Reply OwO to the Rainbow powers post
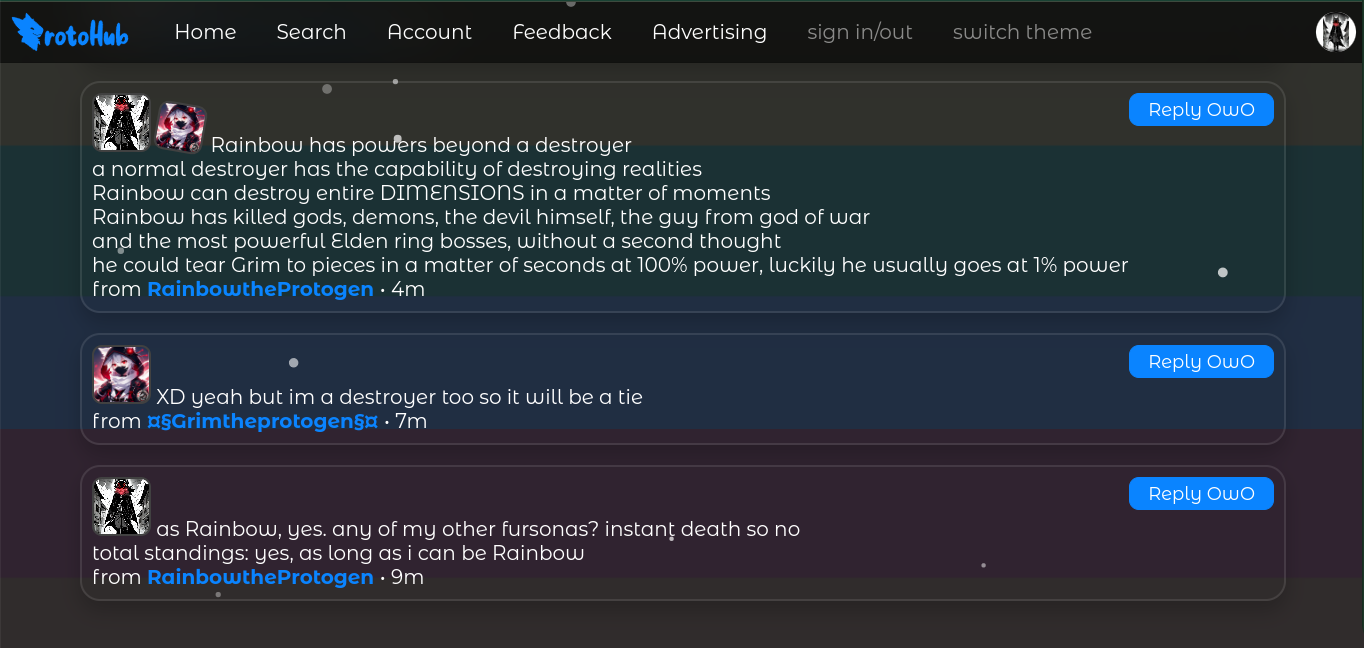Screen dimensions: 1364x648 point(1201,110)
